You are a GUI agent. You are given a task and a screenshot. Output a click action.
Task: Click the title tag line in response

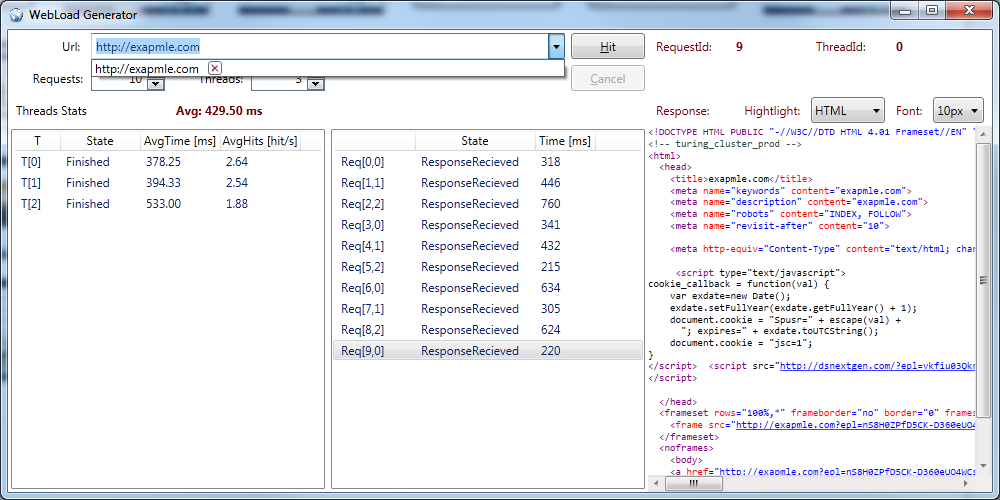[741, 179]
